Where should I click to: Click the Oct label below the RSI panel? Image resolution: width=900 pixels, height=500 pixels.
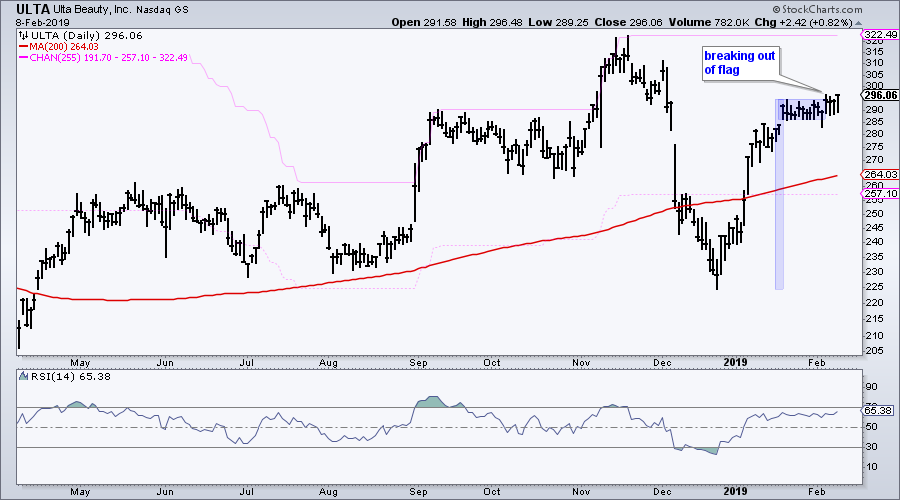[x=492, y=492]
